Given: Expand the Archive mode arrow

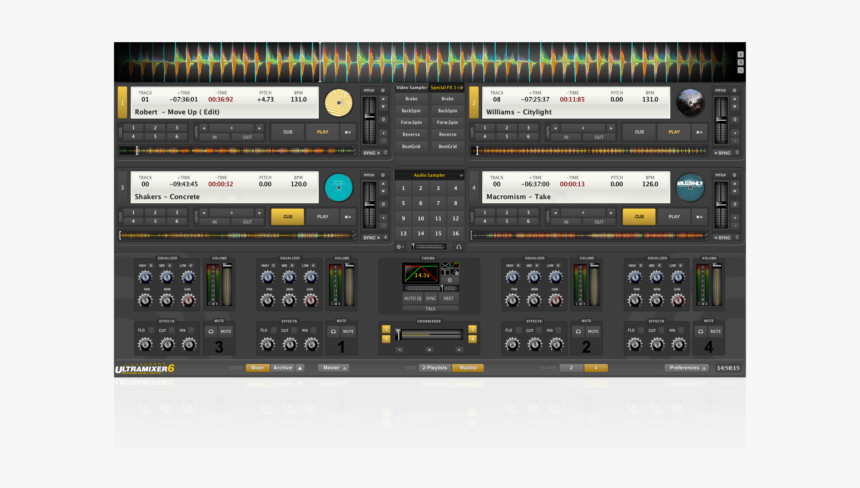Looking at the screenshot, I should 300,368.
